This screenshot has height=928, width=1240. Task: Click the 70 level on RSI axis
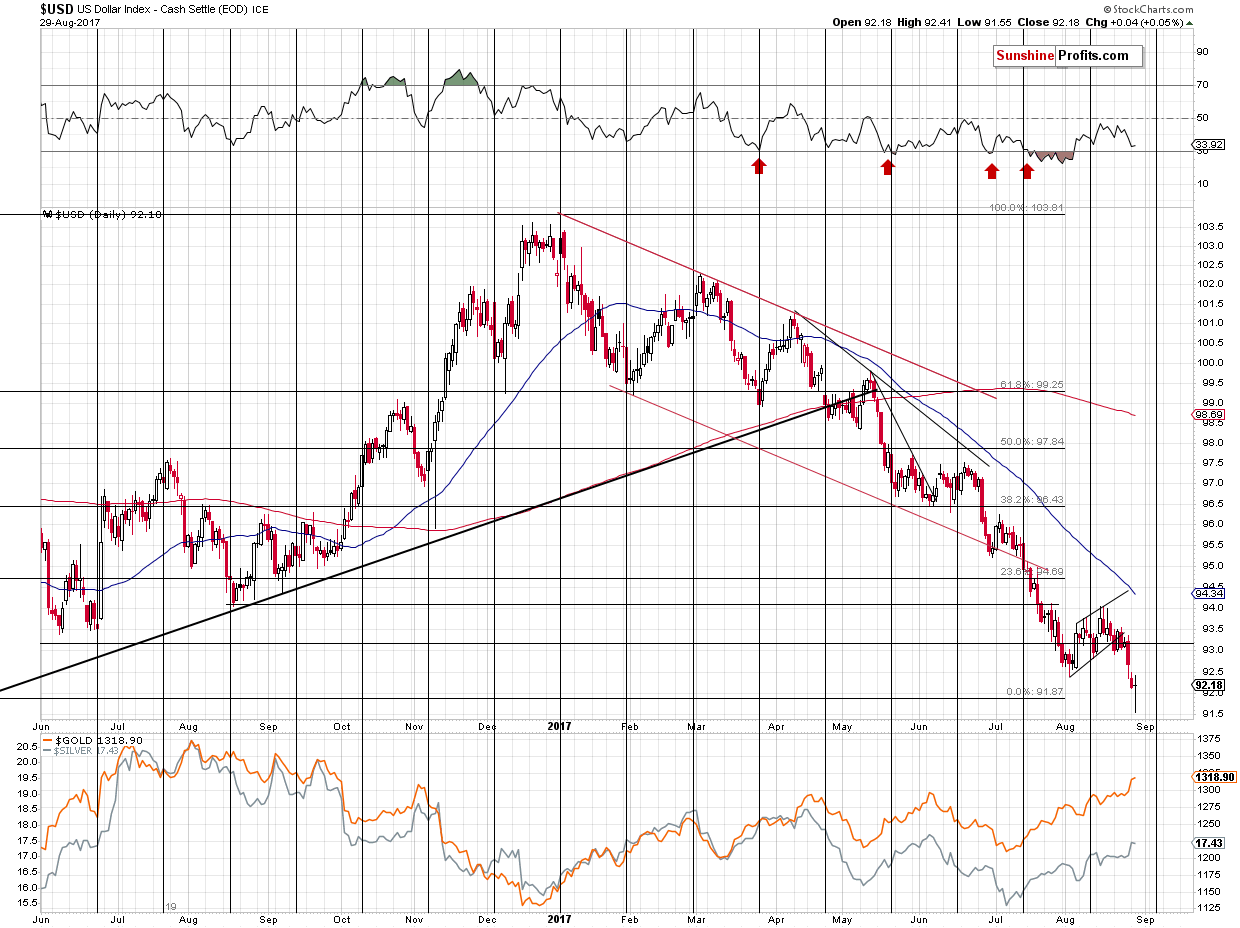(1204, 85)
